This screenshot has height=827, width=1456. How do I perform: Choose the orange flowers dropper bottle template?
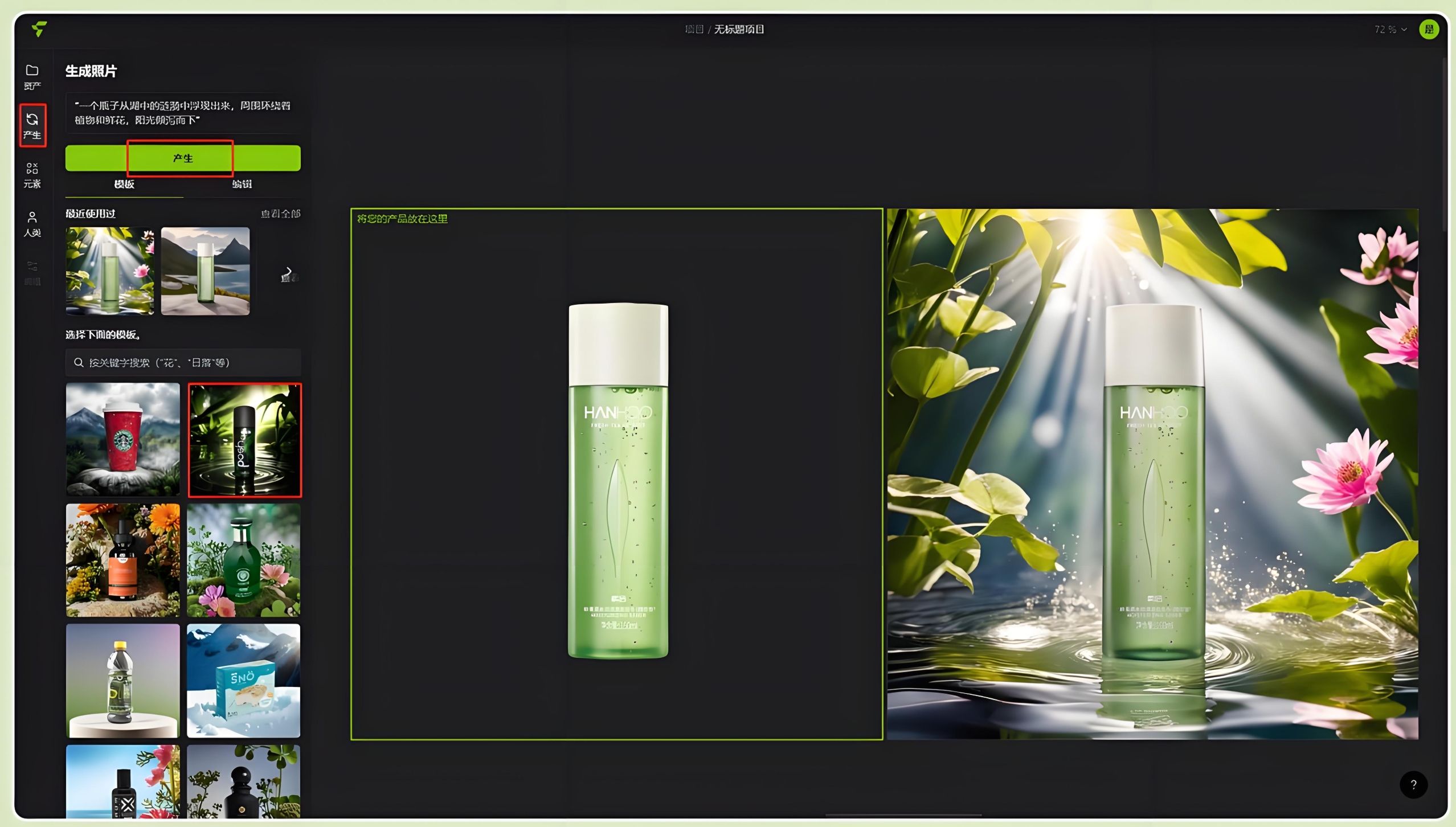point(123,560)
